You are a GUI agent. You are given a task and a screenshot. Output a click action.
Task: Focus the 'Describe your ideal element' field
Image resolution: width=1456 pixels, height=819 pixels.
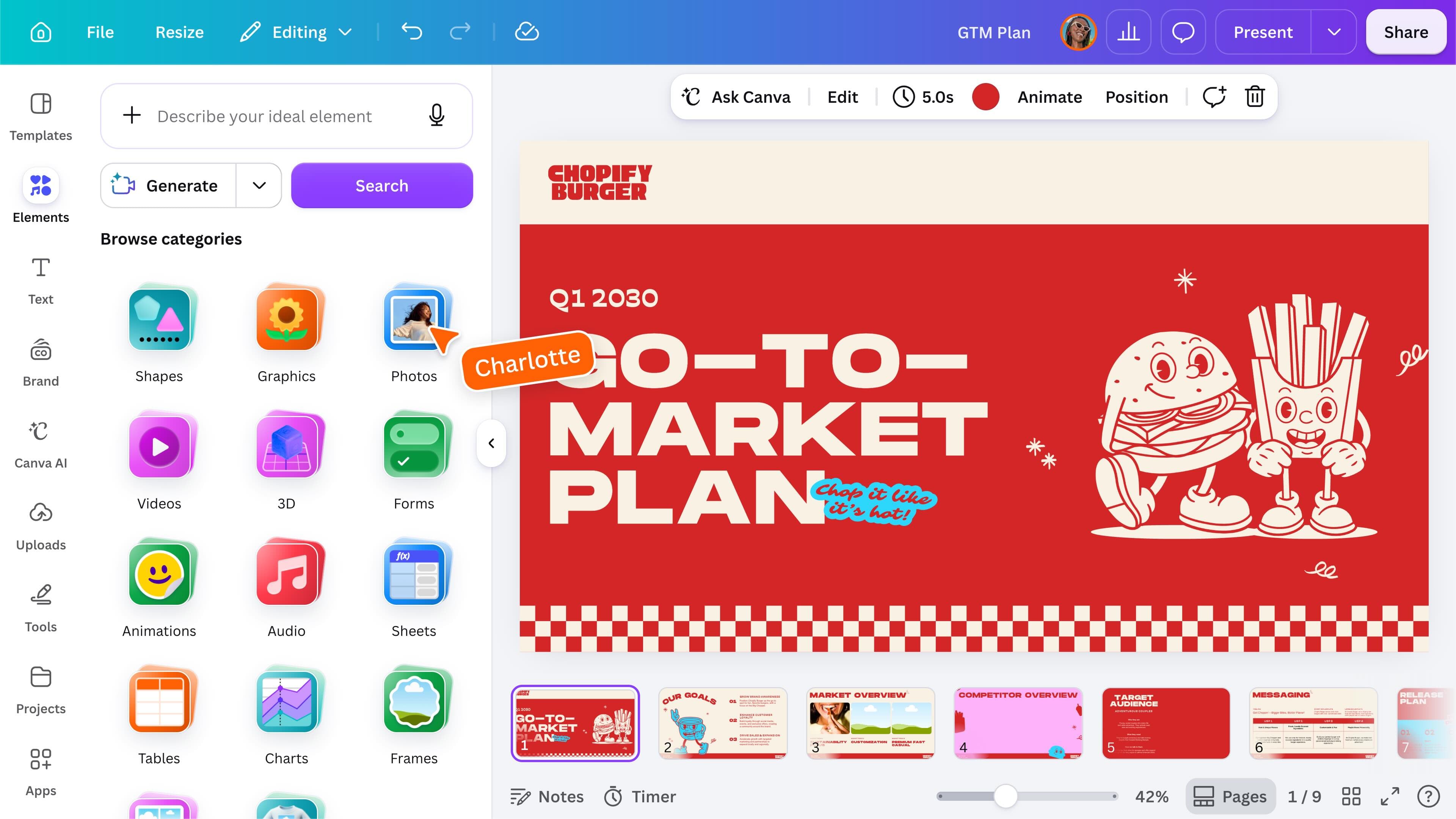287,116
